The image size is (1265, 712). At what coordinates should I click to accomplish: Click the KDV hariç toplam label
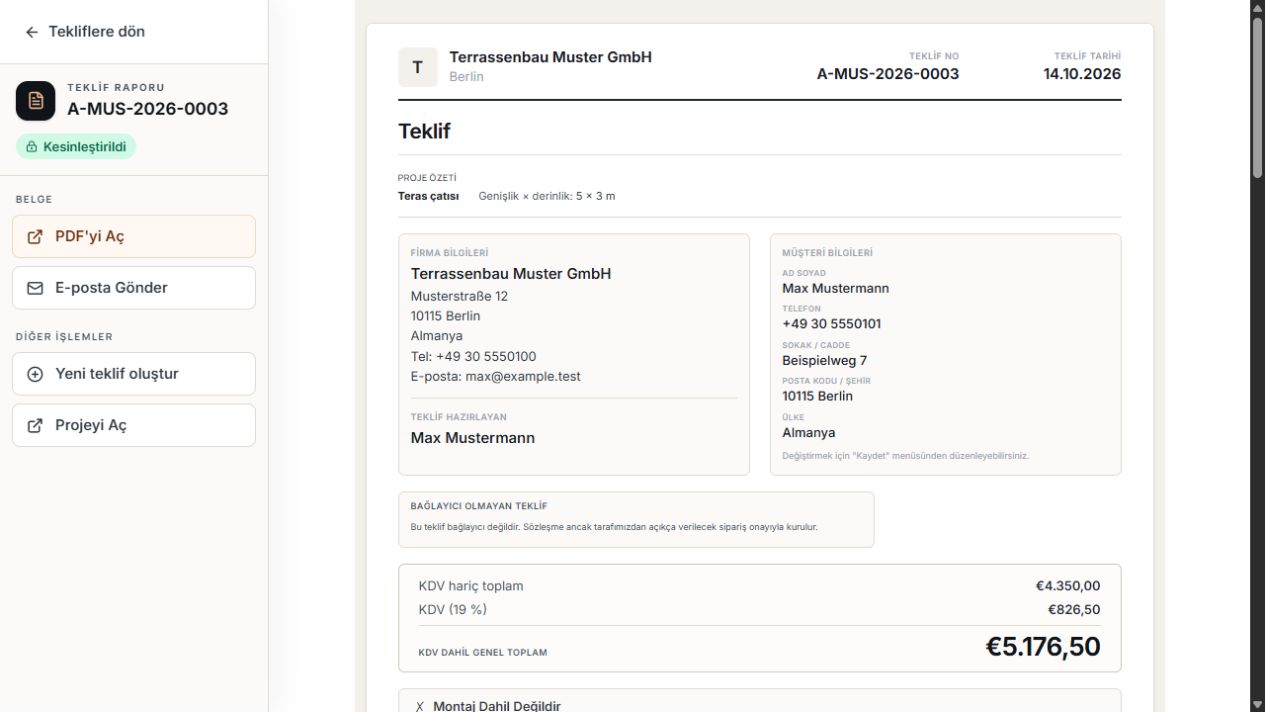(x=471, y=586)
